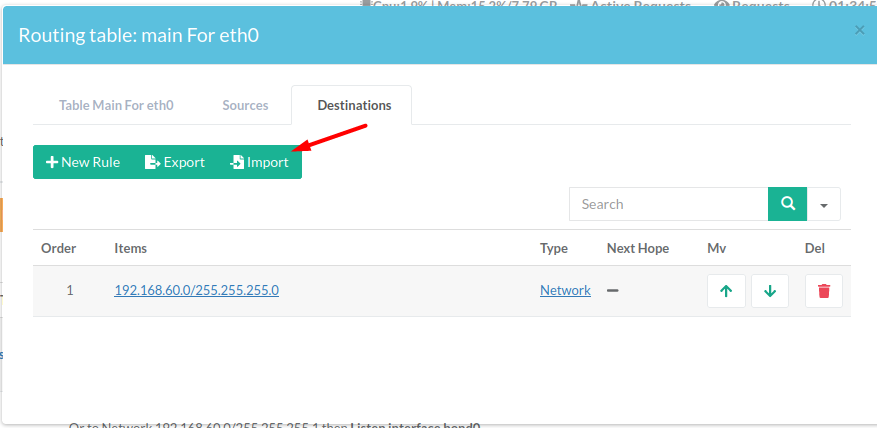The width and height of the screenshot is (877, 428).
Task: Expand the search options dropdown caret
Action: 824,204
